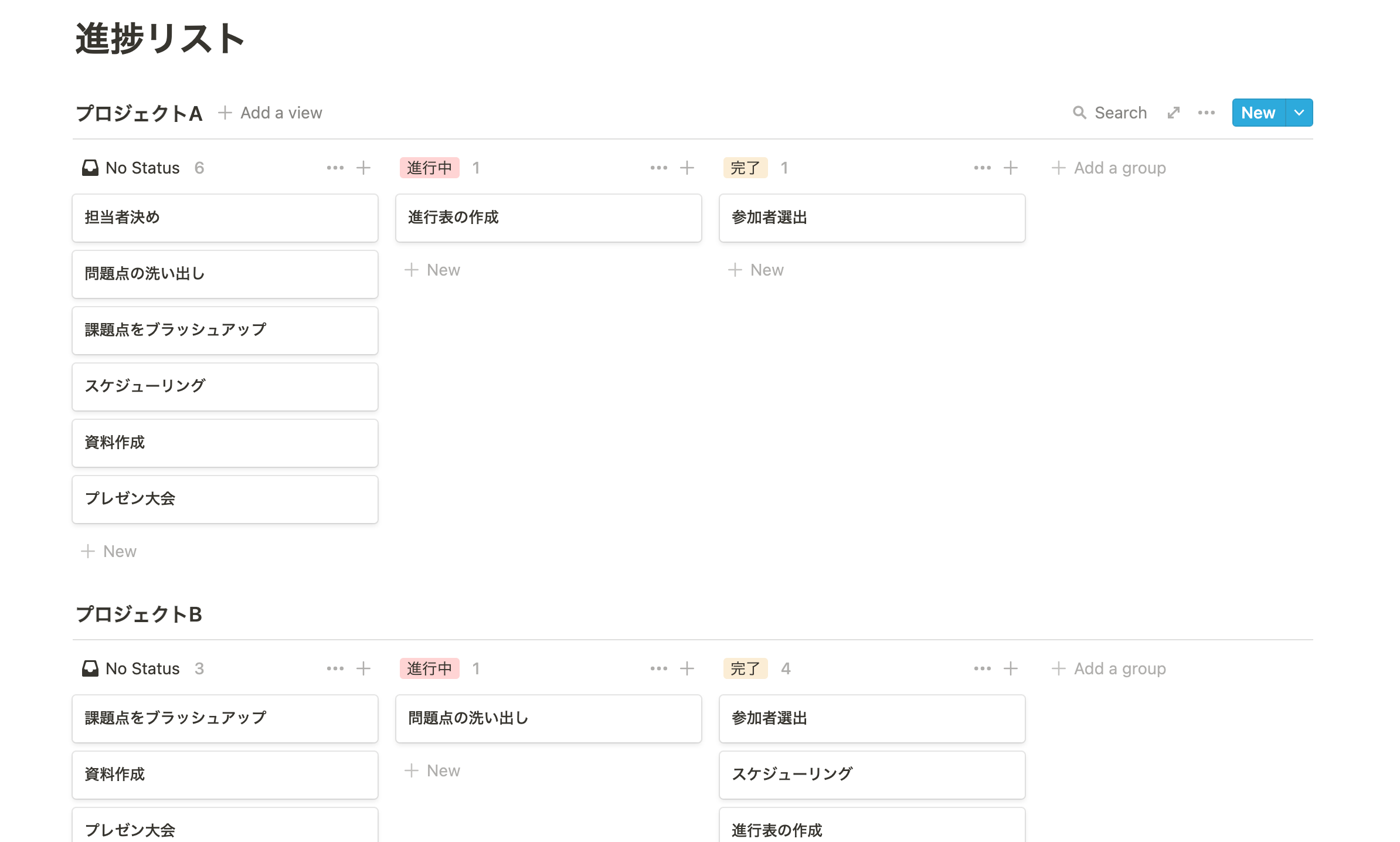Click plus icon on Project A 完了 column
This screenshot has height=842, width=1400.
point(1010,168)
